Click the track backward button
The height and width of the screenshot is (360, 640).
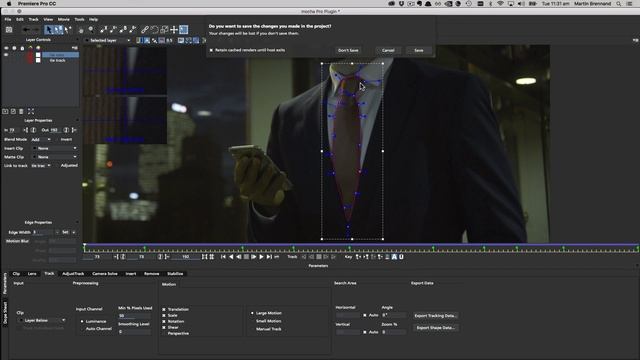pos(311,257)
